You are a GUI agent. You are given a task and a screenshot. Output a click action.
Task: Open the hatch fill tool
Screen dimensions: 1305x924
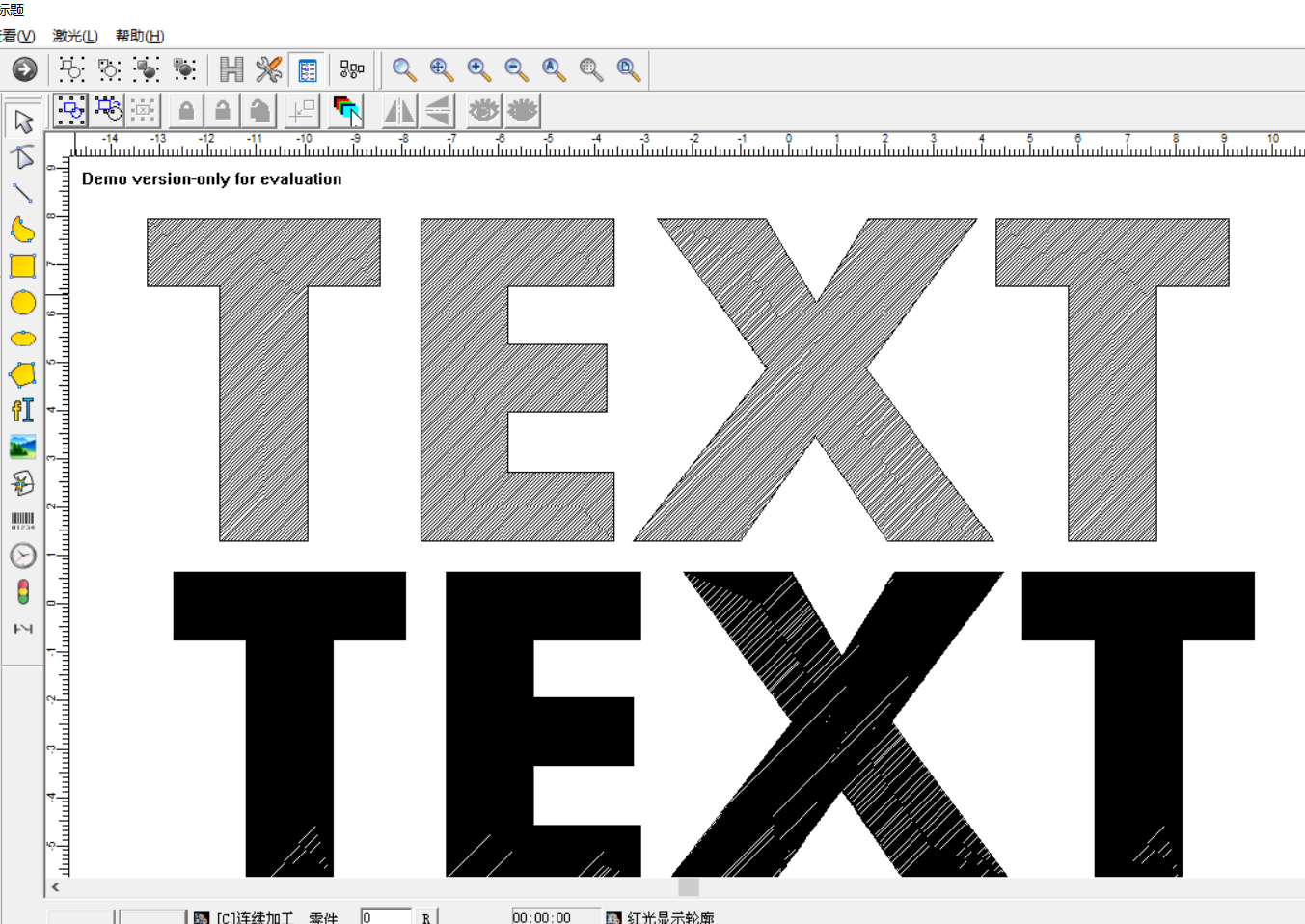click(231, 69)
